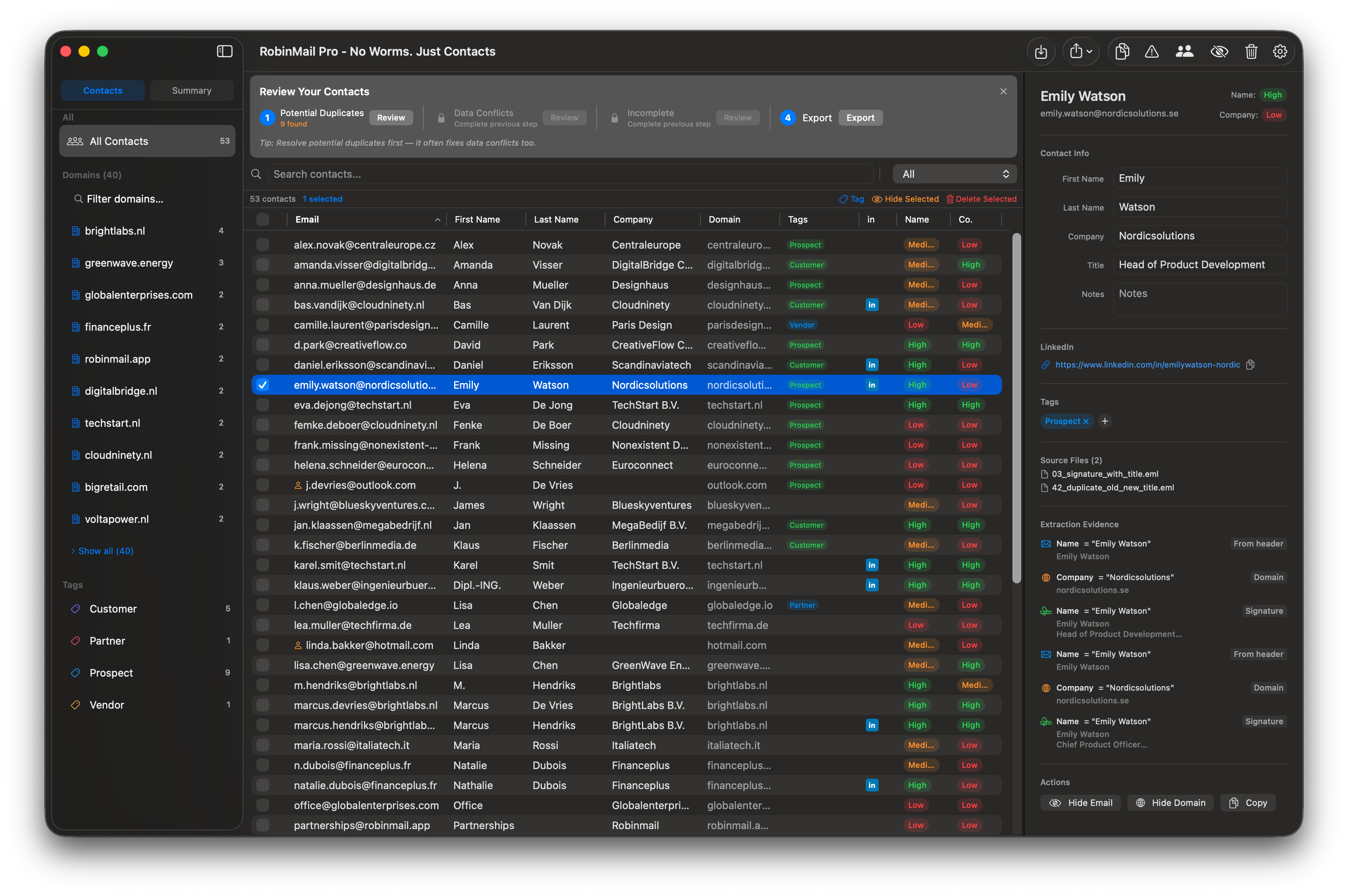Uncheck Emily Watson's selected row checkbox
The width and height of the screenshot is (1348, 896).
coord(263,385)
